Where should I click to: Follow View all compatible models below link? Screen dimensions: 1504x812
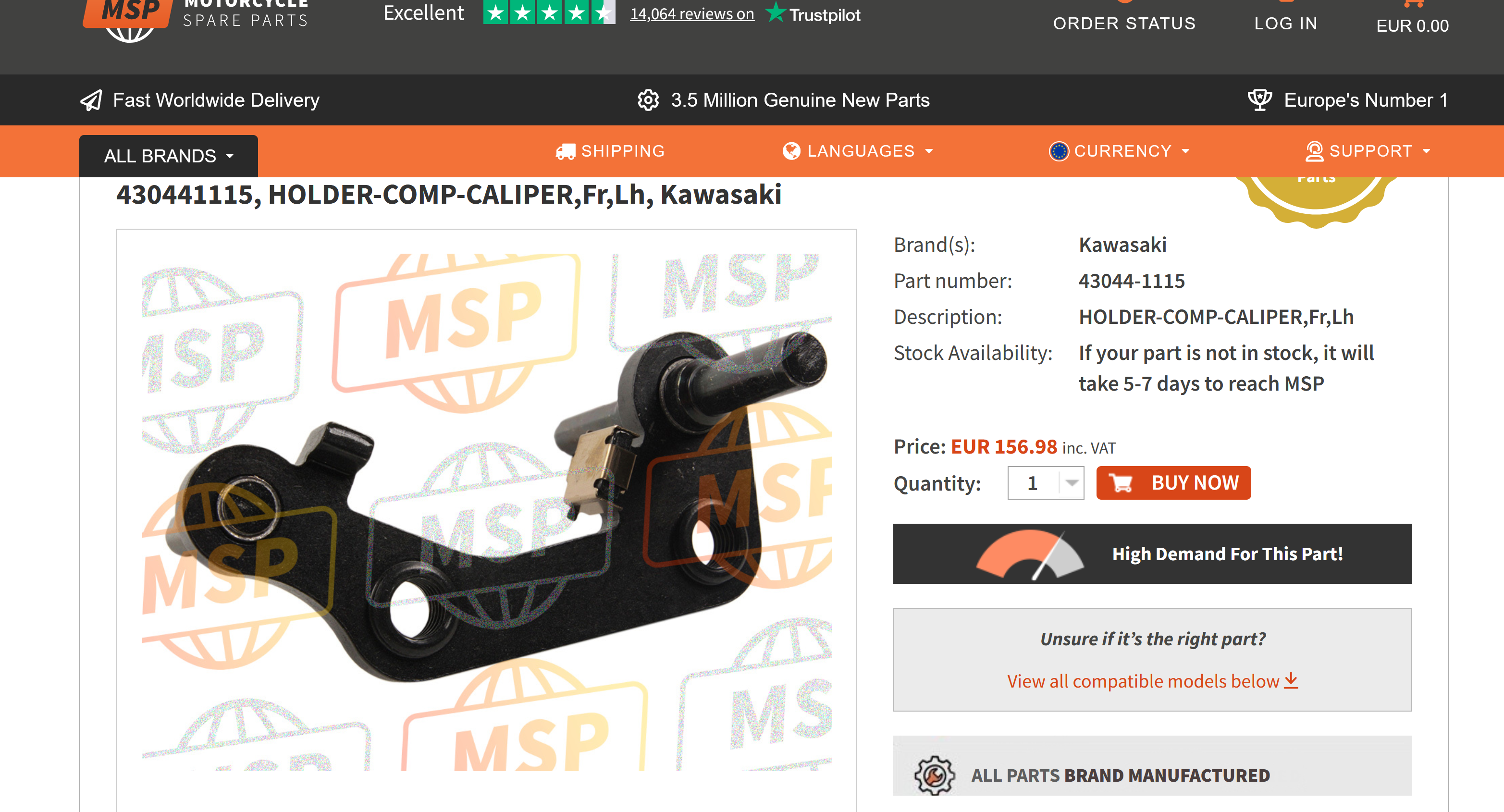(x=1153, y=681)
